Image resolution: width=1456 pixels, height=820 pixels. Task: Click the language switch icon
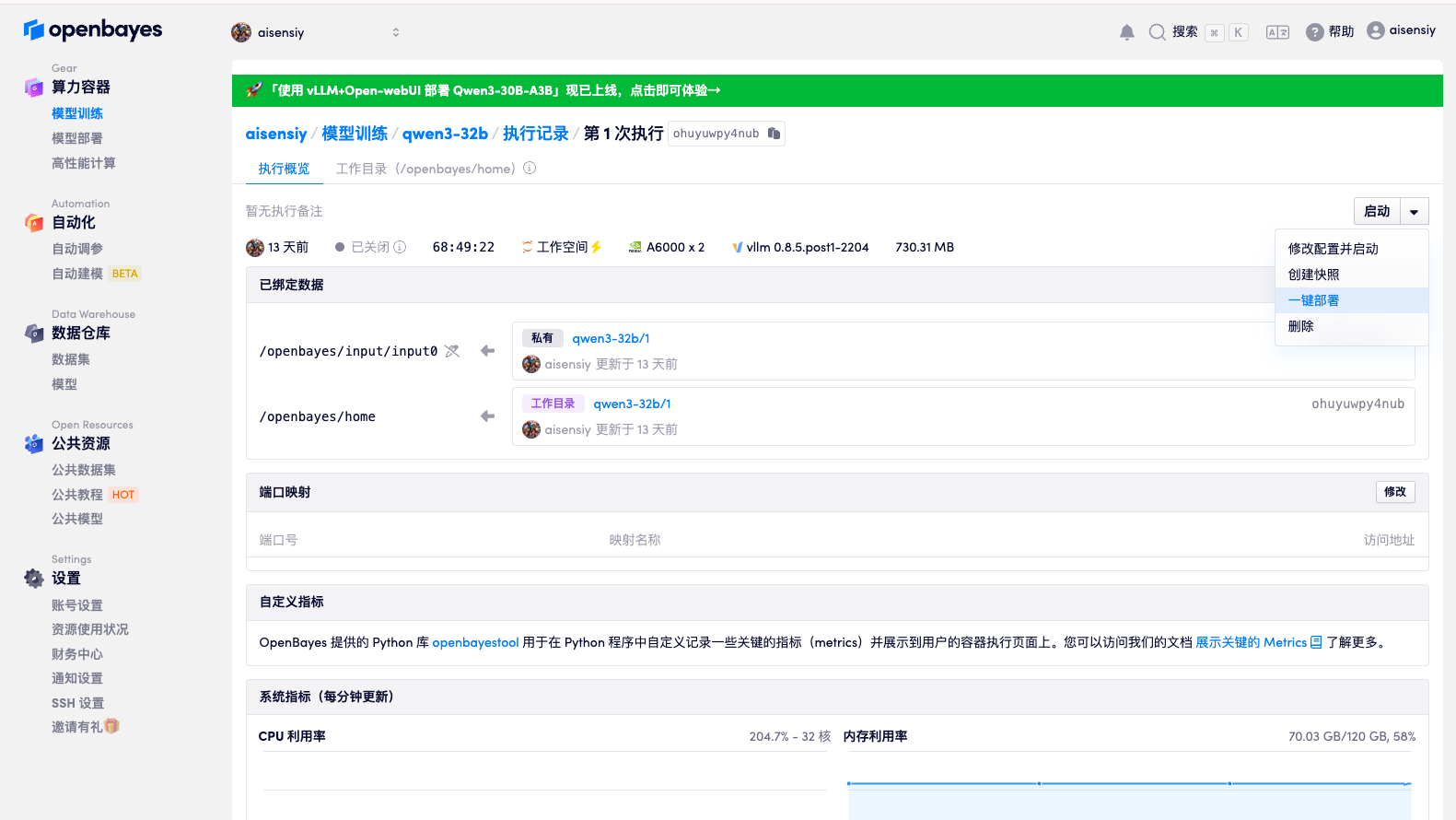[x=1277, y=32]
